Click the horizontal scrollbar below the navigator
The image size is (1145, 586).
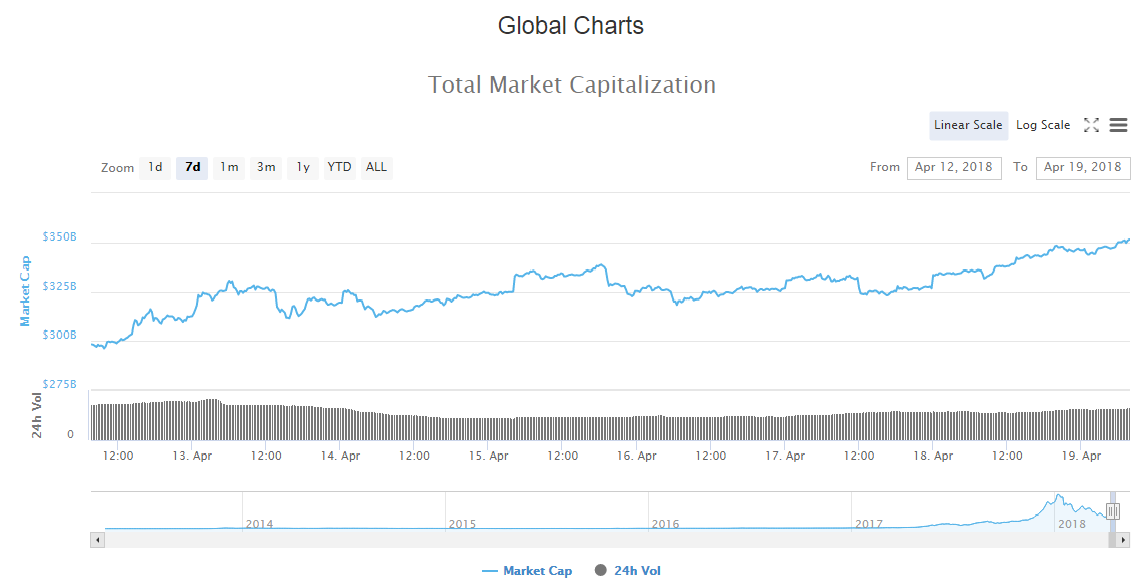600,540
